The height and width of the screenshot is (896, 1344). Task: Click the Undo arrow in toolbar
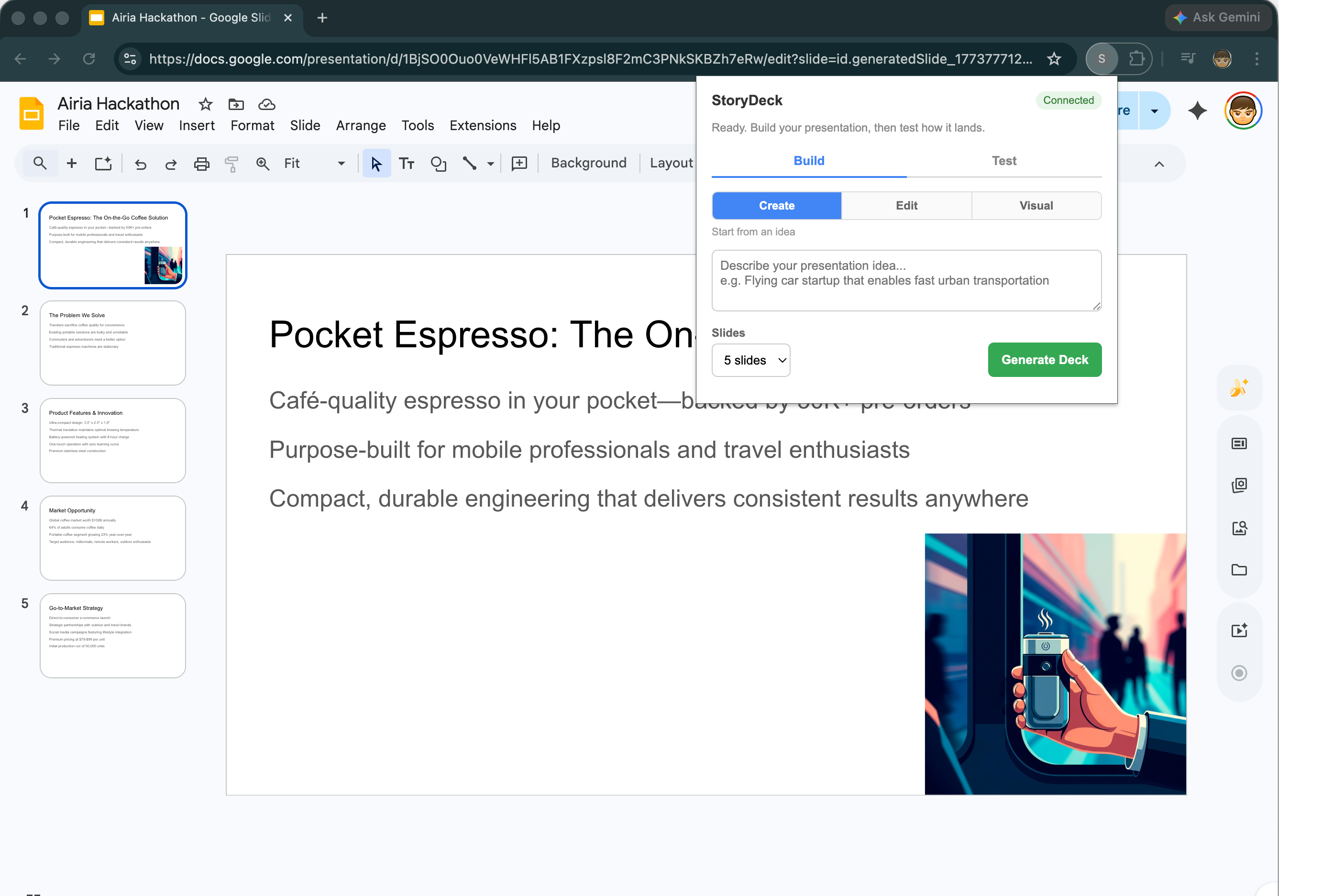point(141,164)
